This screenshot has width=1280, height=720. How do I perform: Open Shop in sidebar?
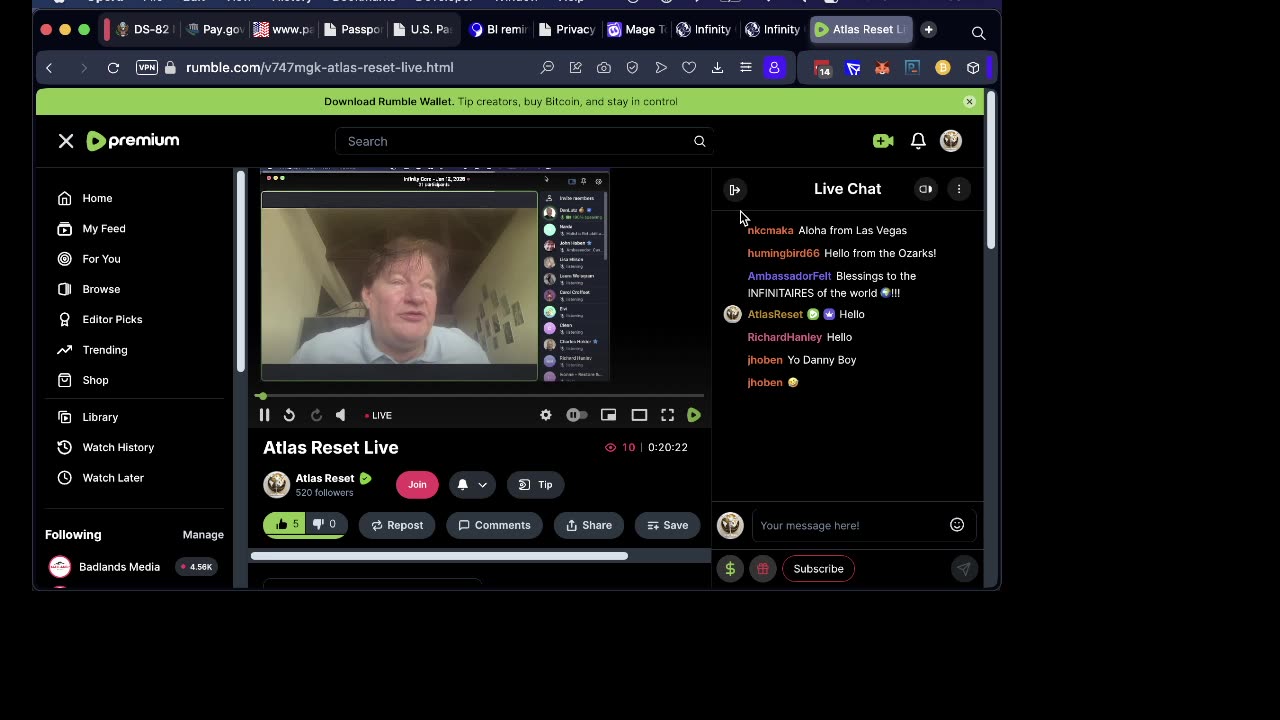[96, 380]
